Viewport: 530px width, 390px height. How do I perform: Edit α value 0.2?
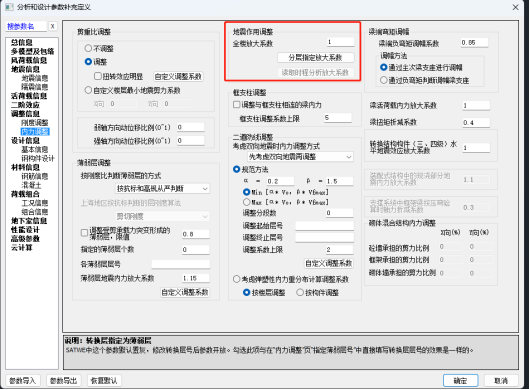[x=280, y=181]
